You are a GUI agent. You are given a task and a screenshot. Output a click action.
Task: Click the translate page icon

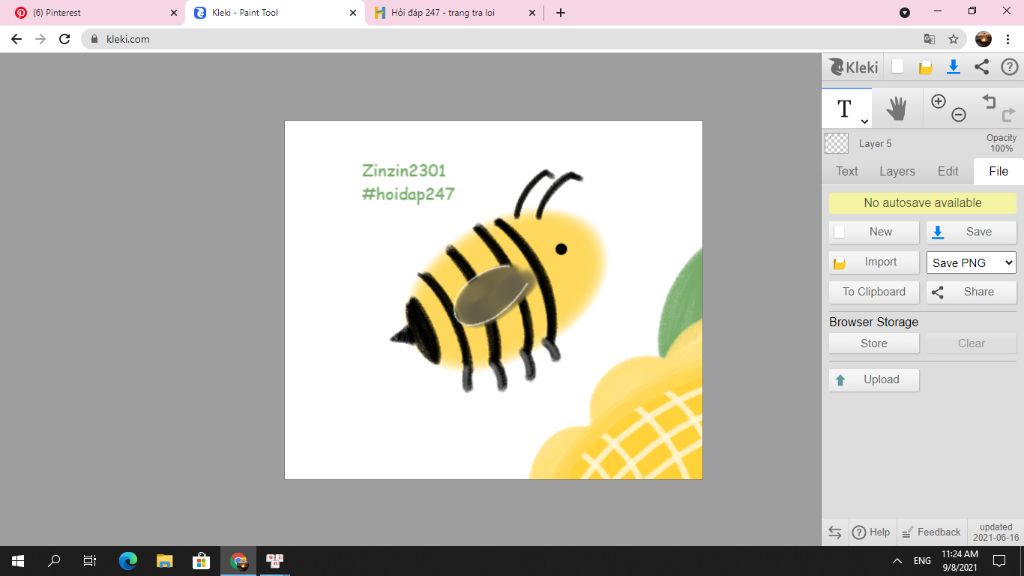[929, 39]
